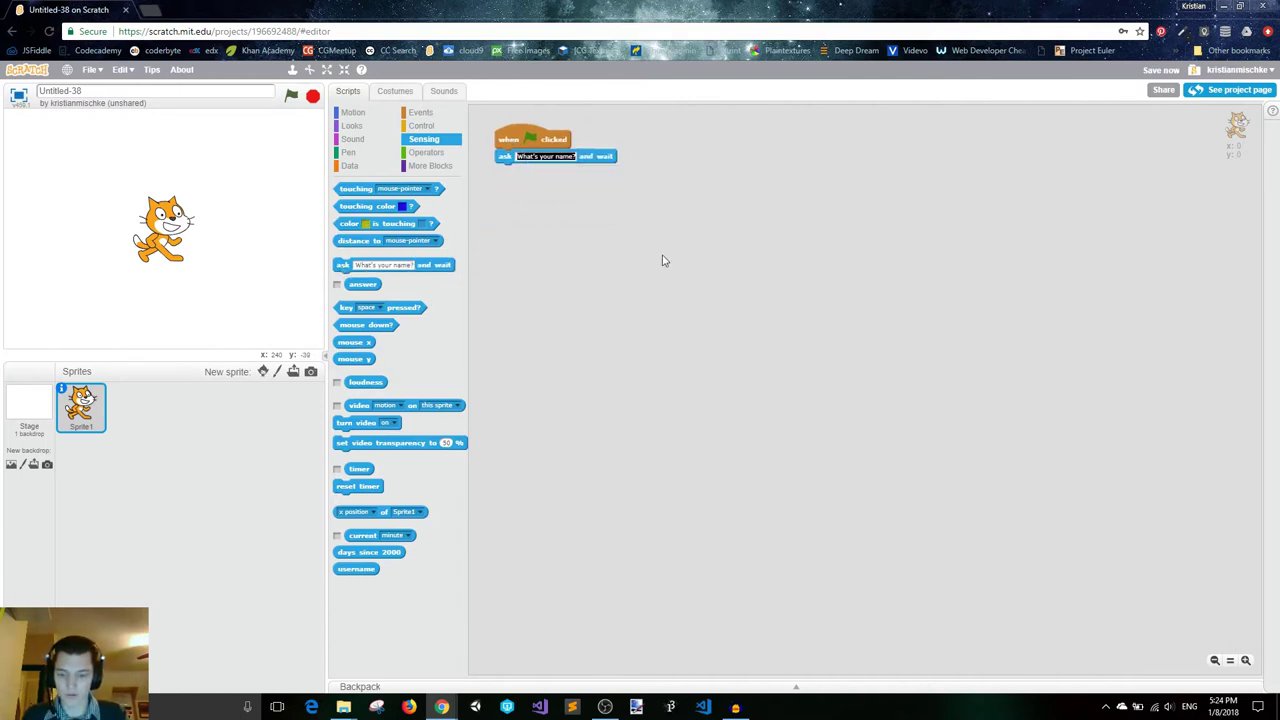Tick the loudness monitor checkbox

(x=338, y=383)
